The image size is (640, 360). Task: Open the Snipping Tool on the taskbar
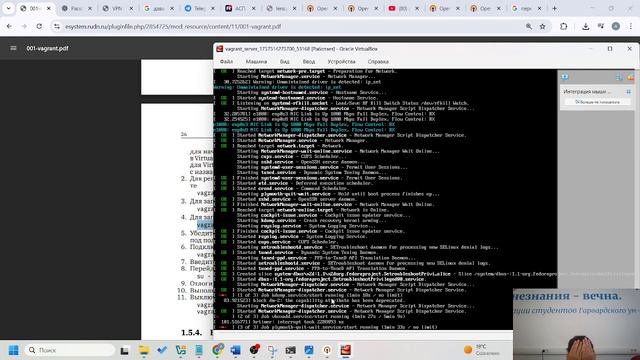[x=272, y=350]
